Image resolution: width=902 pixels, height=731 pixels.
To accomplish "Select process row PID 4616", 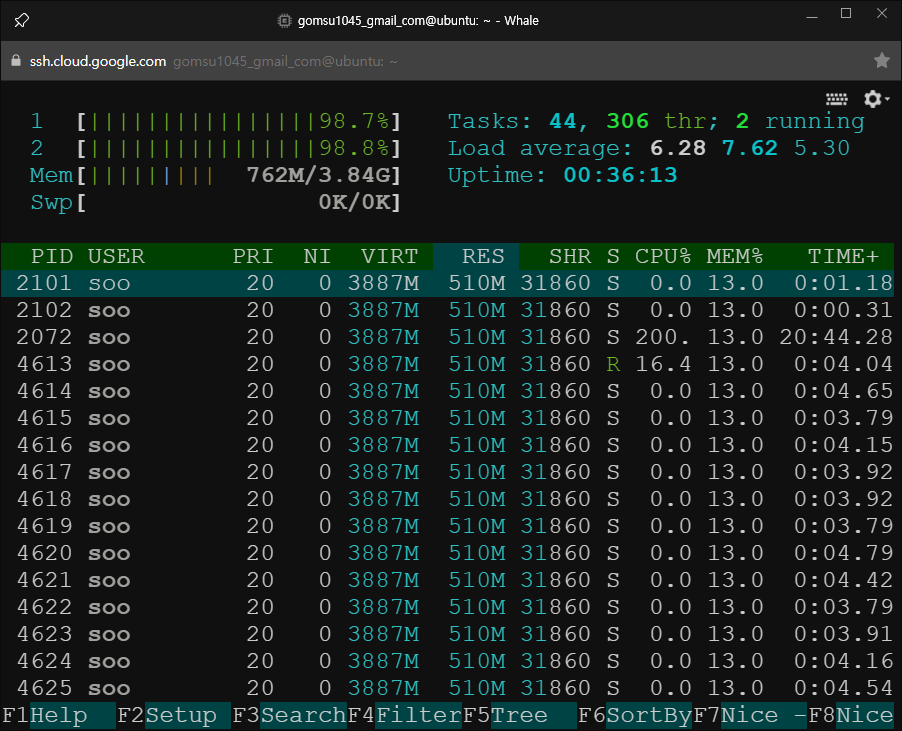I will pos(448,445).
